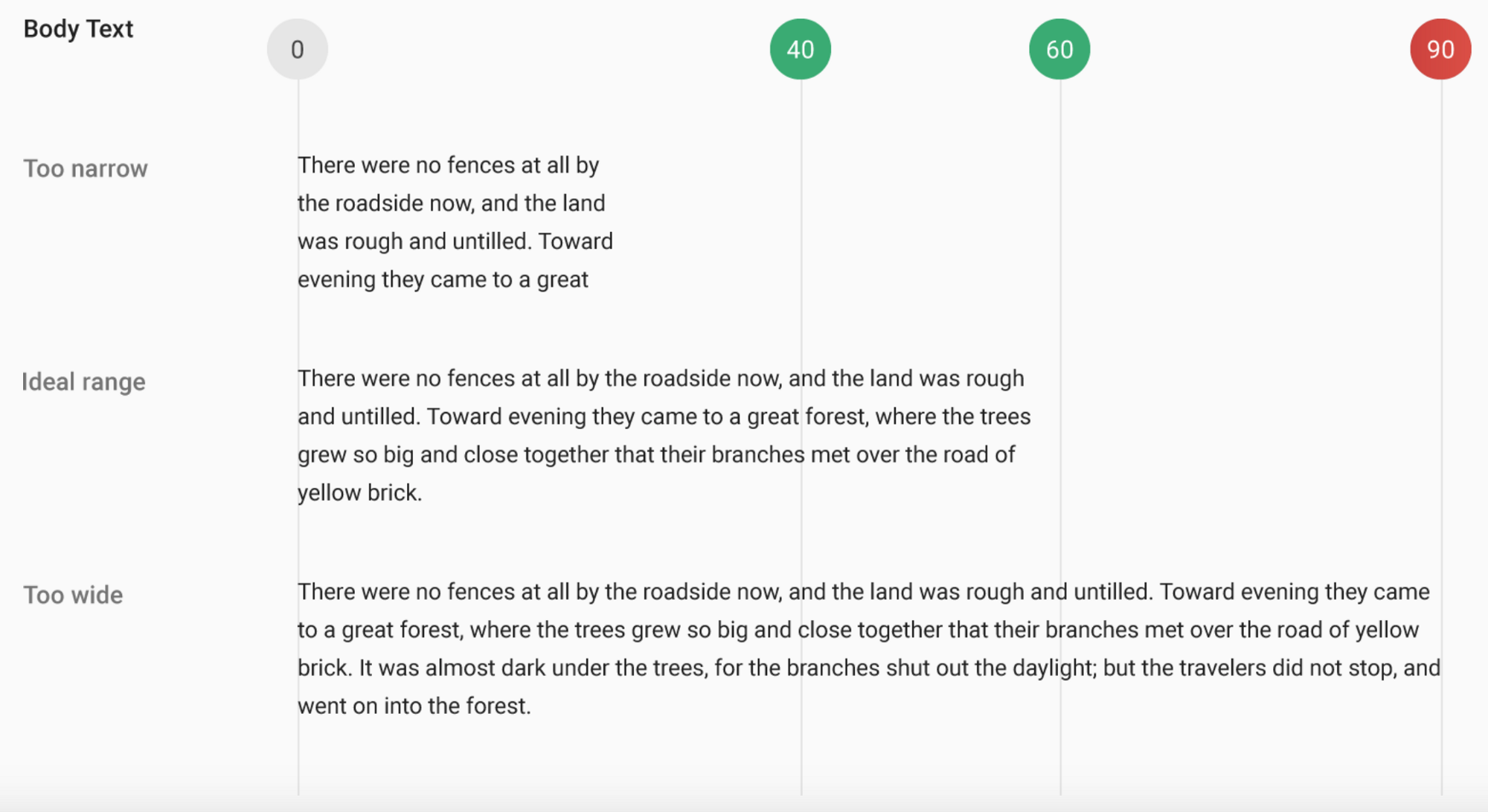Click the Too narrow label
This screenshot has width=1488, height=812.
coord(86,169)
